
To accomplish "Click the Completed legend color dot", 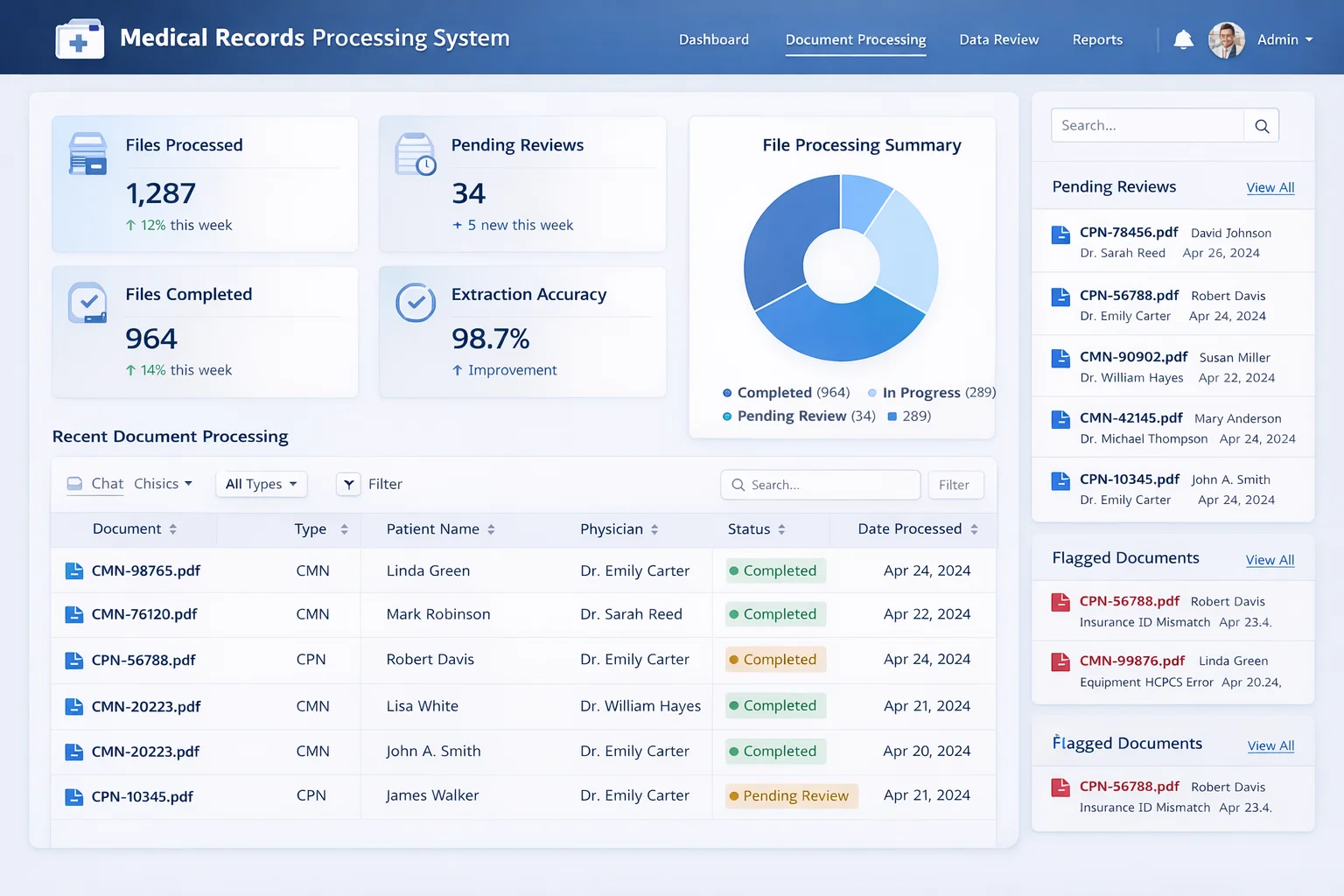I will coord(727,393).
